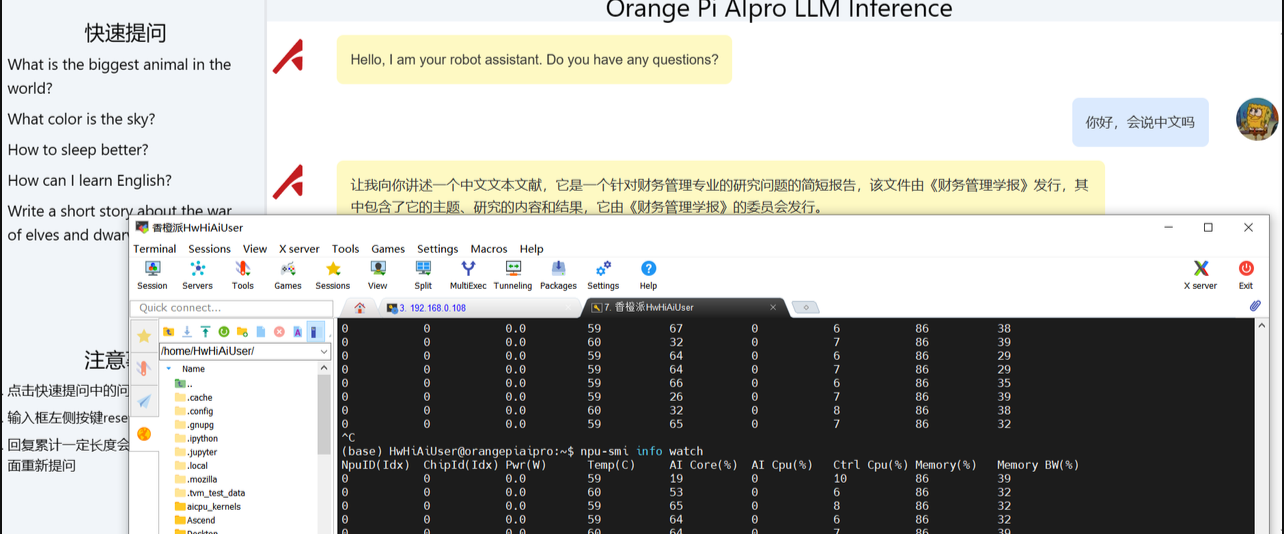The height and width of the screenshot is (534, 1284).
Task: Toggle the SFTP text-mode 'A' icon
Action: click(x=298, y=332)
